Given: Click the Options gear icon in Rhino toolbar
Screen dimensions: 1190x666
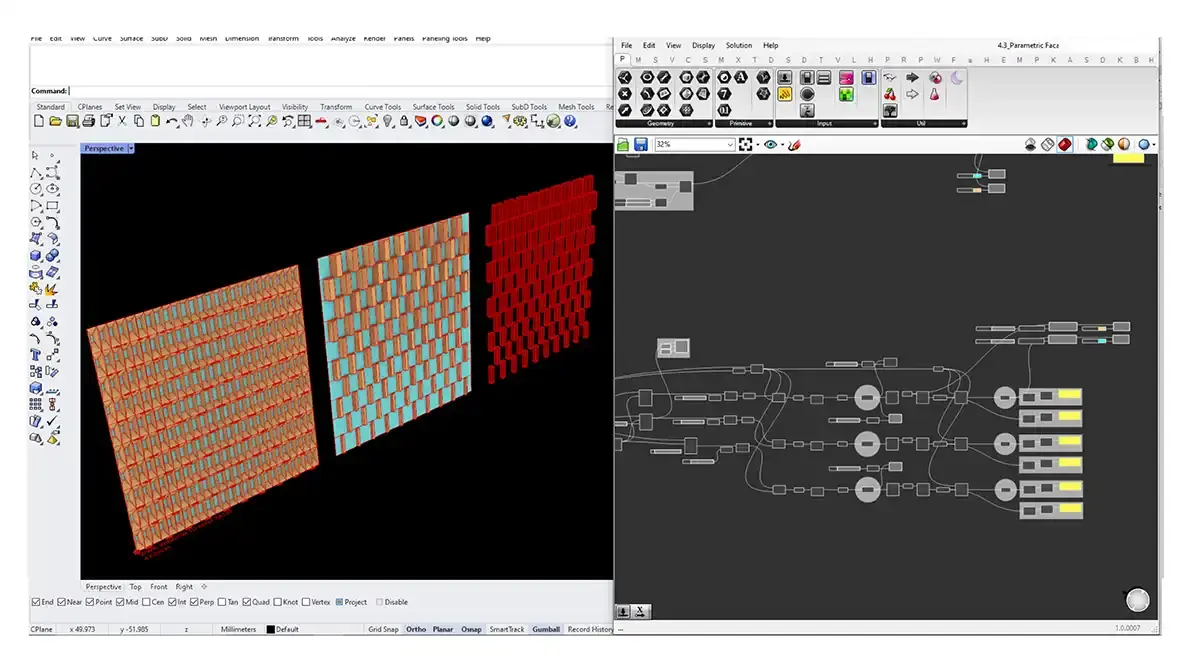Looking at the screenshot, I should (x=520, y=121).
